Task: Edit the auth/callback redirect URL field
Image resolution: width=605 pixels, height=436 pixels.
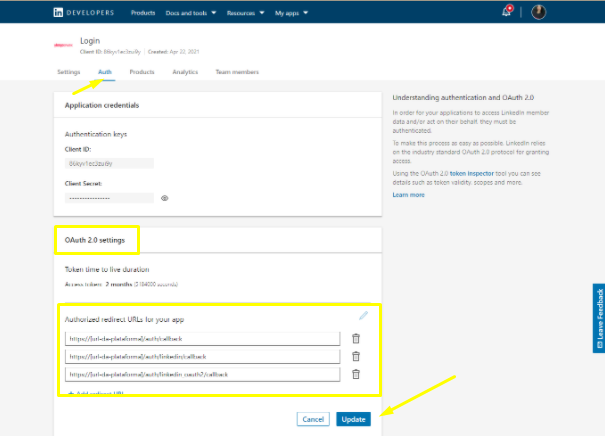Action: 203,339
